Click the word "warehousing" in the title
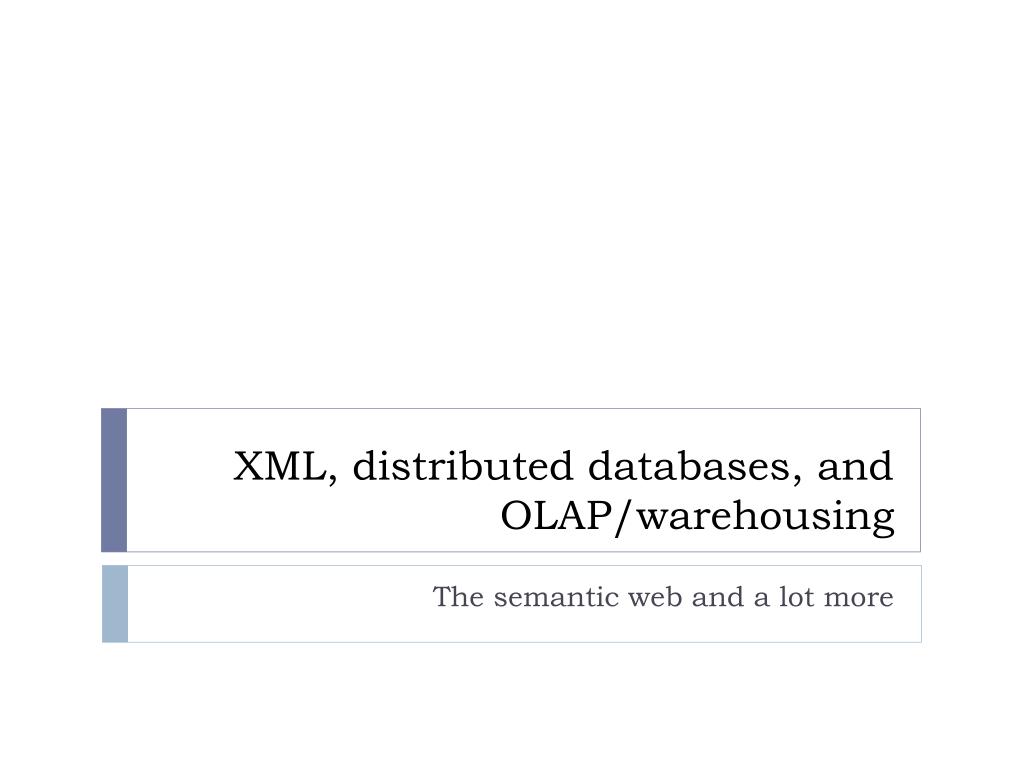 (x=765, y=517)
